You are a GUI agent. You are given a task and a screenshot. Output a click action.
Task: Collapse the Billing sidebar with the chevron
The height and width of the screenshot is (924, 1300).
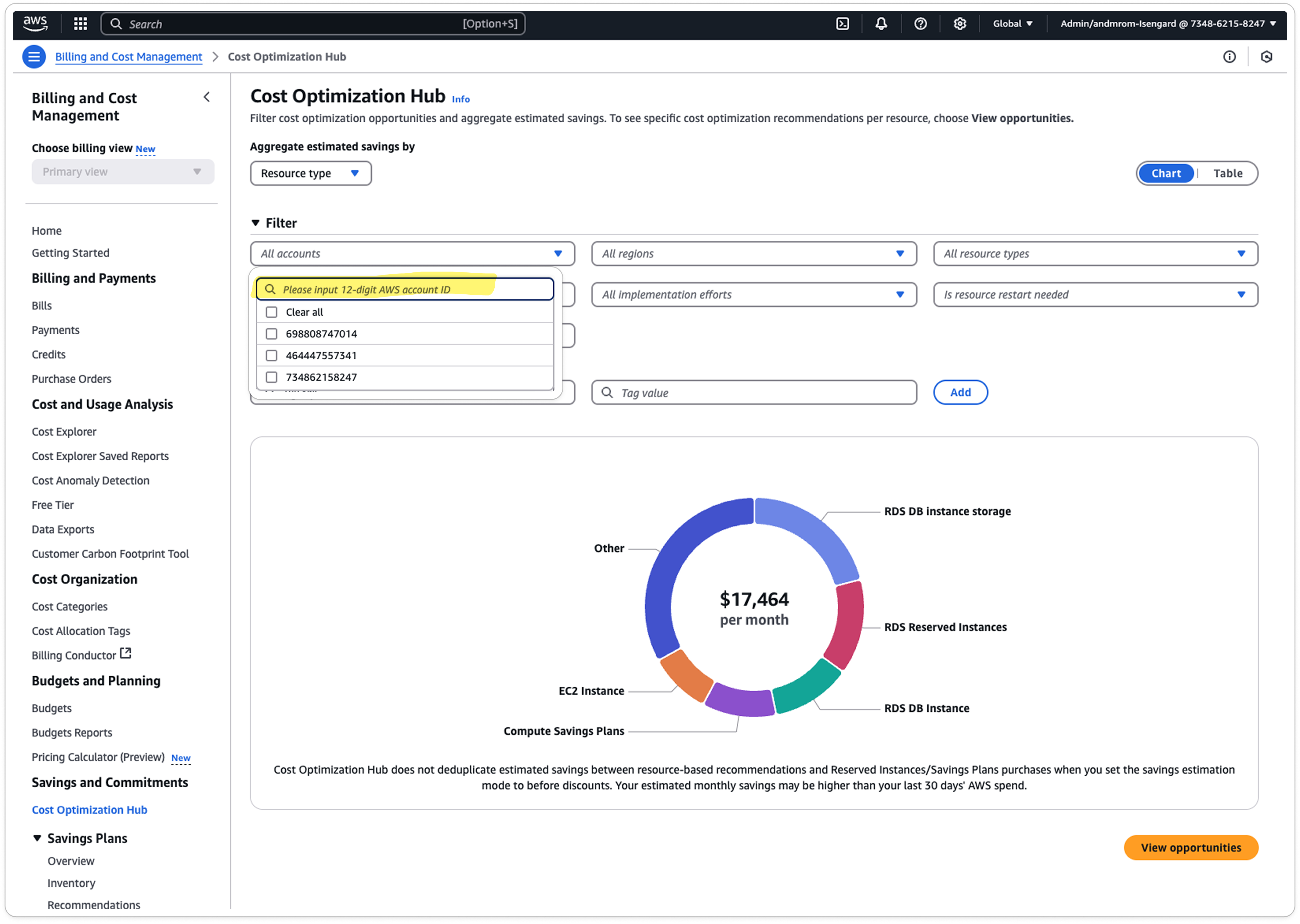207,97
